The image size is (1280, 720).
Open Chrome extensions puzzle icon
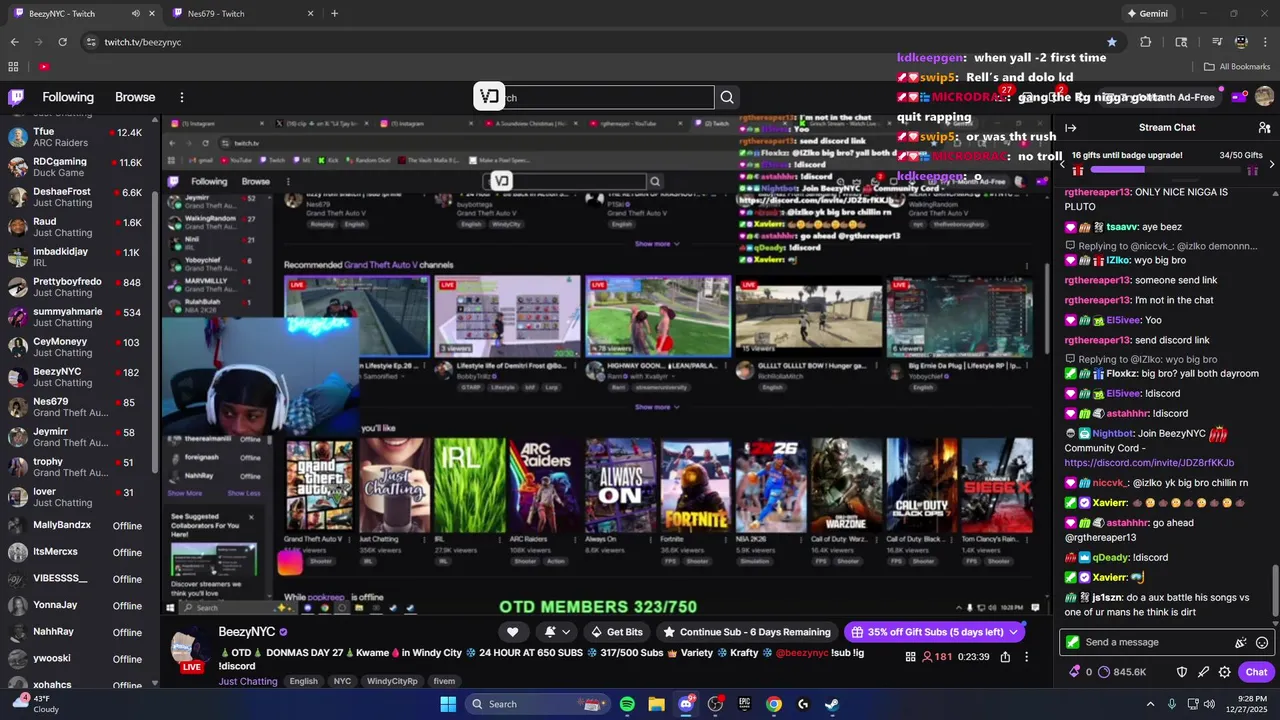click(x=1146, y=42)
